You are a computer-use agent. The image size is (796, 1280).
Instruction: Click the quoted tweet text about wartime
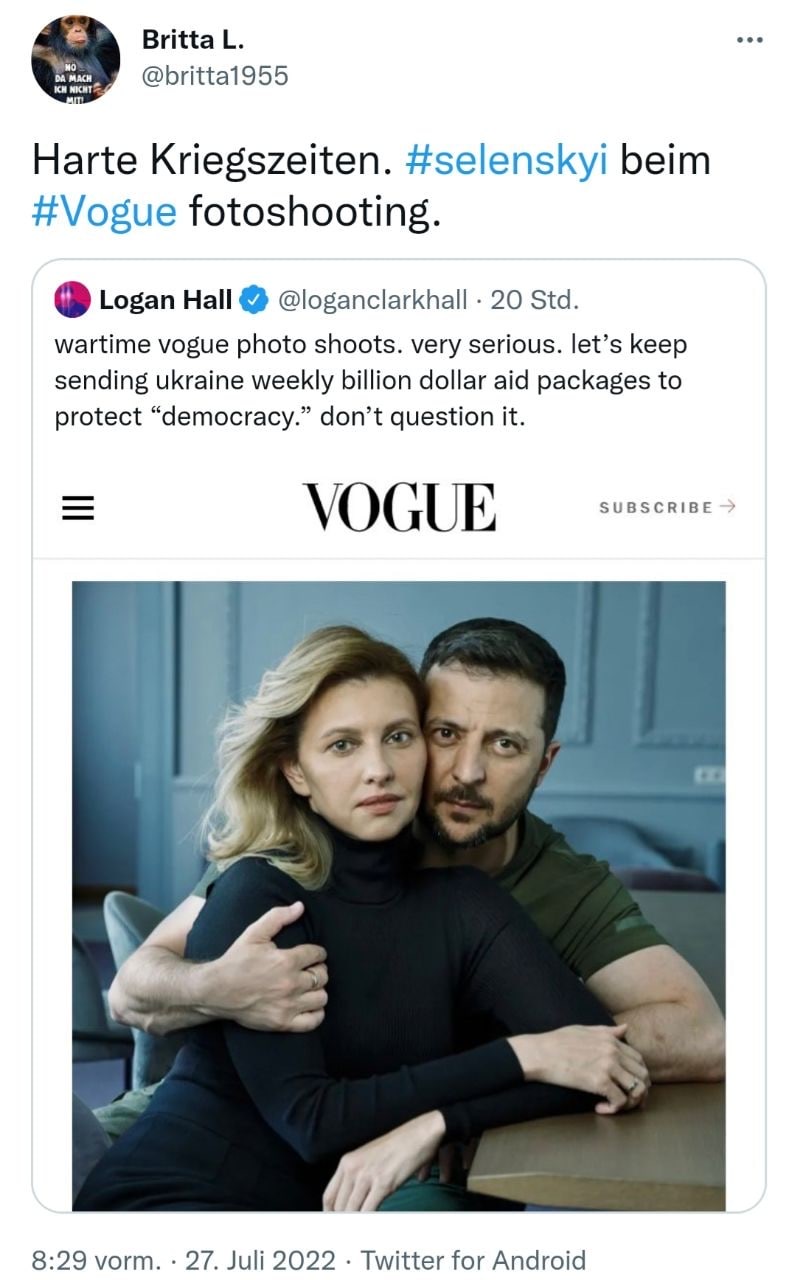[370, 380]
